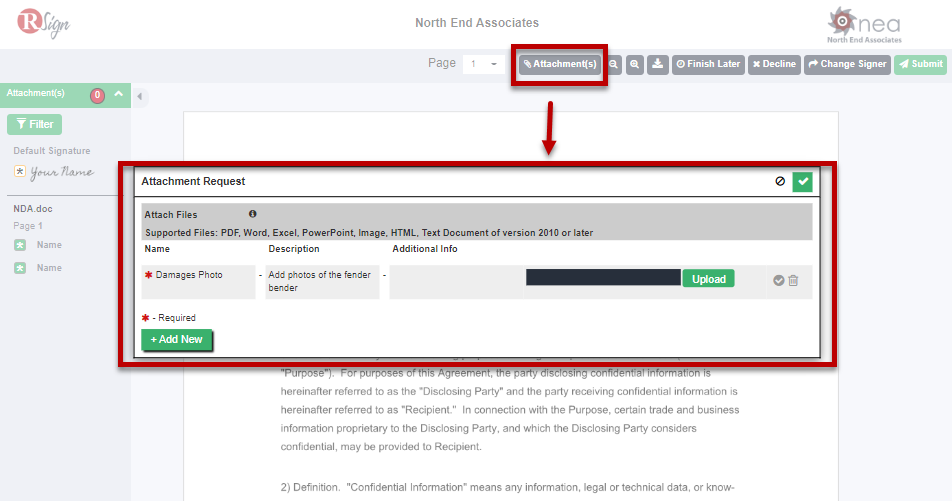Click the fender bender description field

[x=322, y=282]
